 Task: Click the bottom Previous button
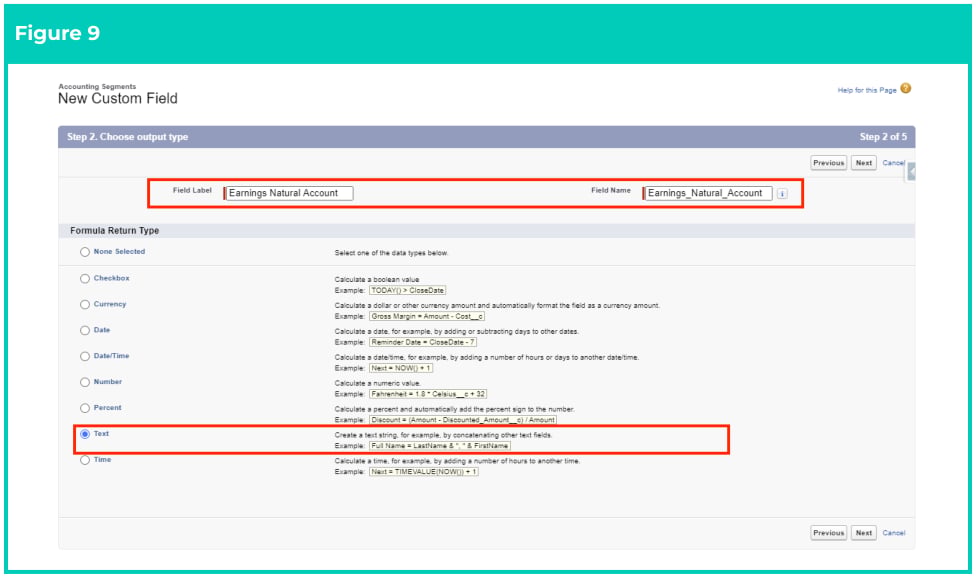click(x=828, y=533)
